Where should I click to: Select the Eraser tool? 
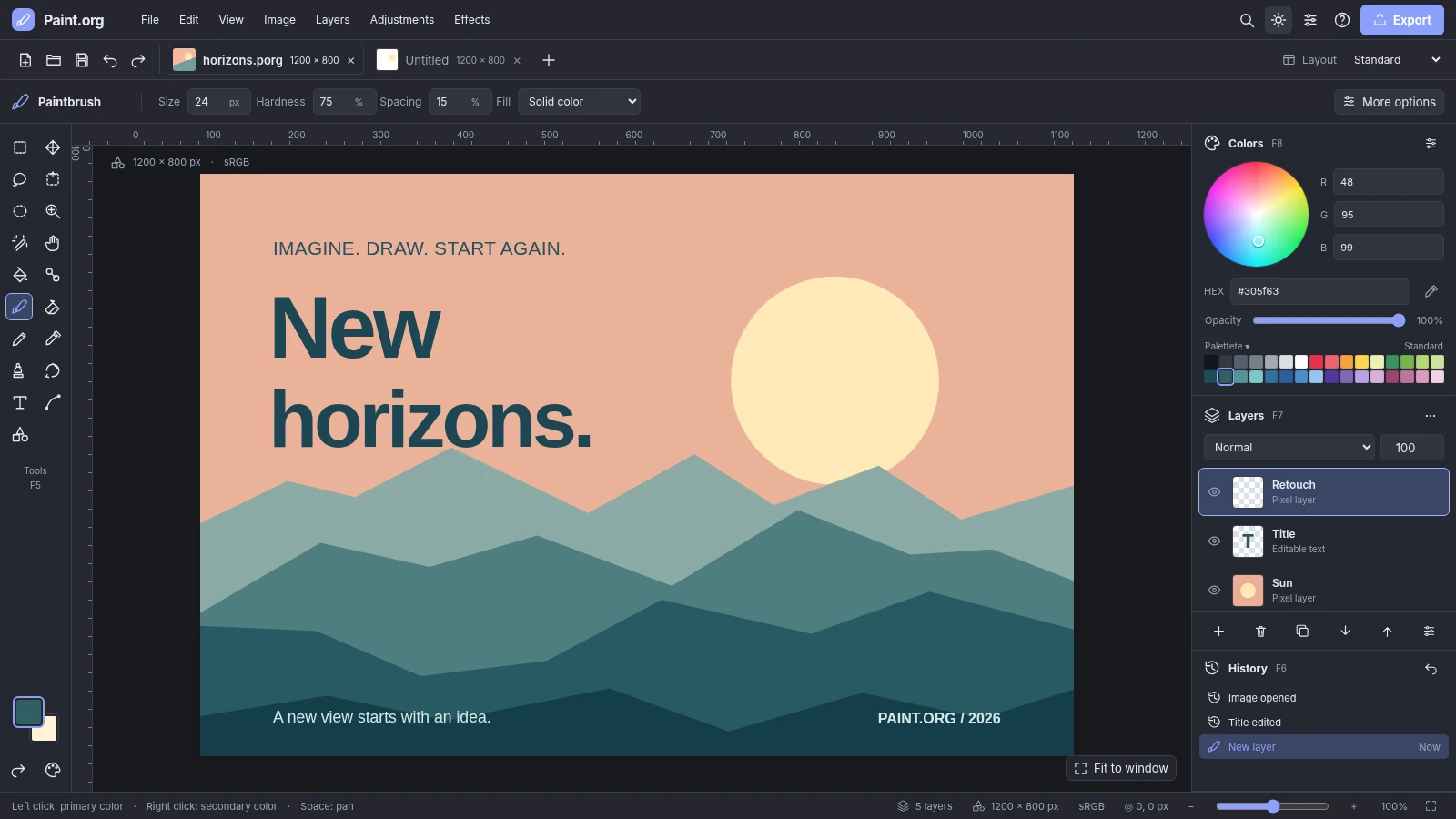(53, 307)
